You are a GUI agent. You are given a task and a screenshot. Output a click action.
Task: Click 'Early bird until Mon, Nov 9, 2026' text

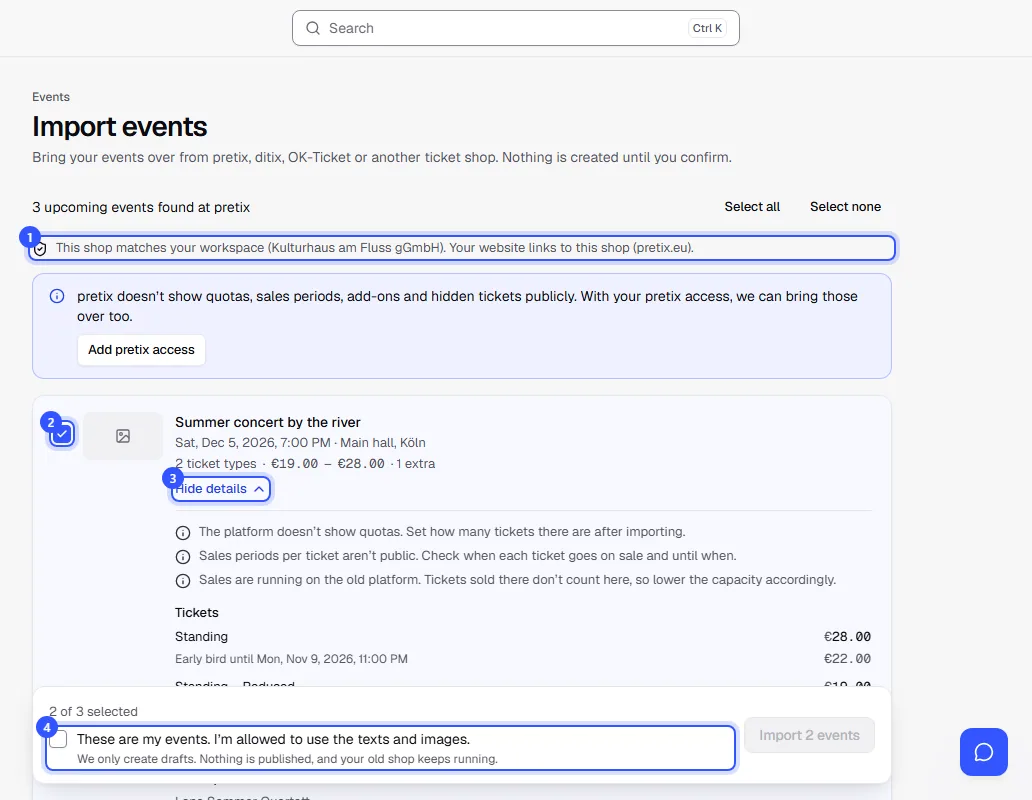click(292, 659)
